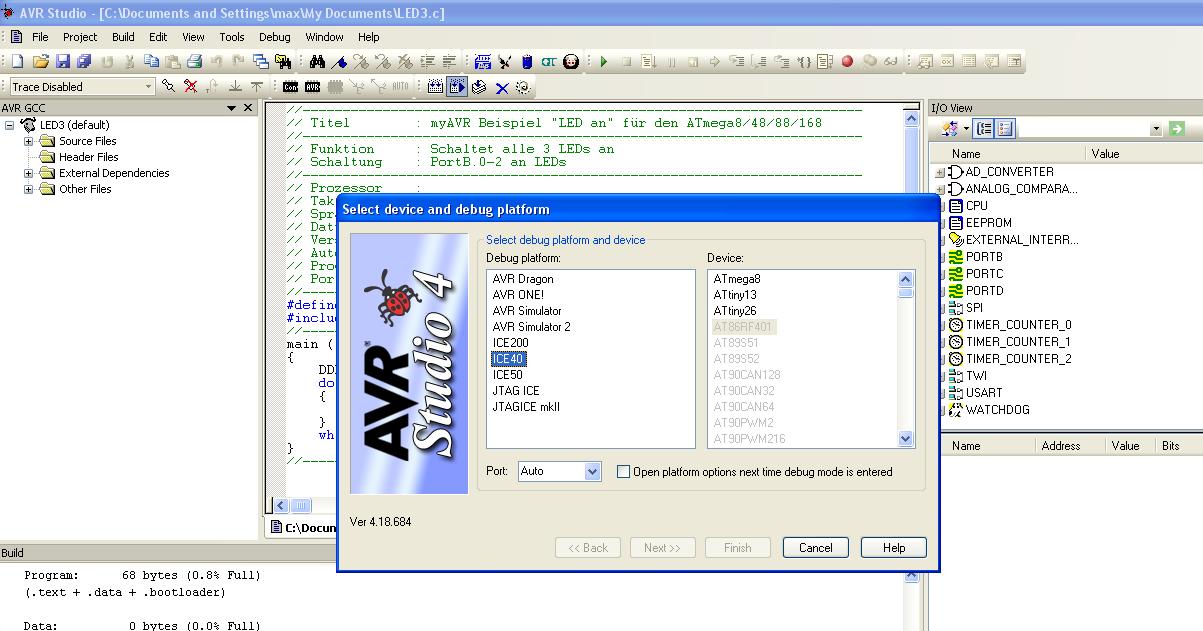Select ATmega8 in Device list
The image size is (1203, 631).
pos(737,279)
